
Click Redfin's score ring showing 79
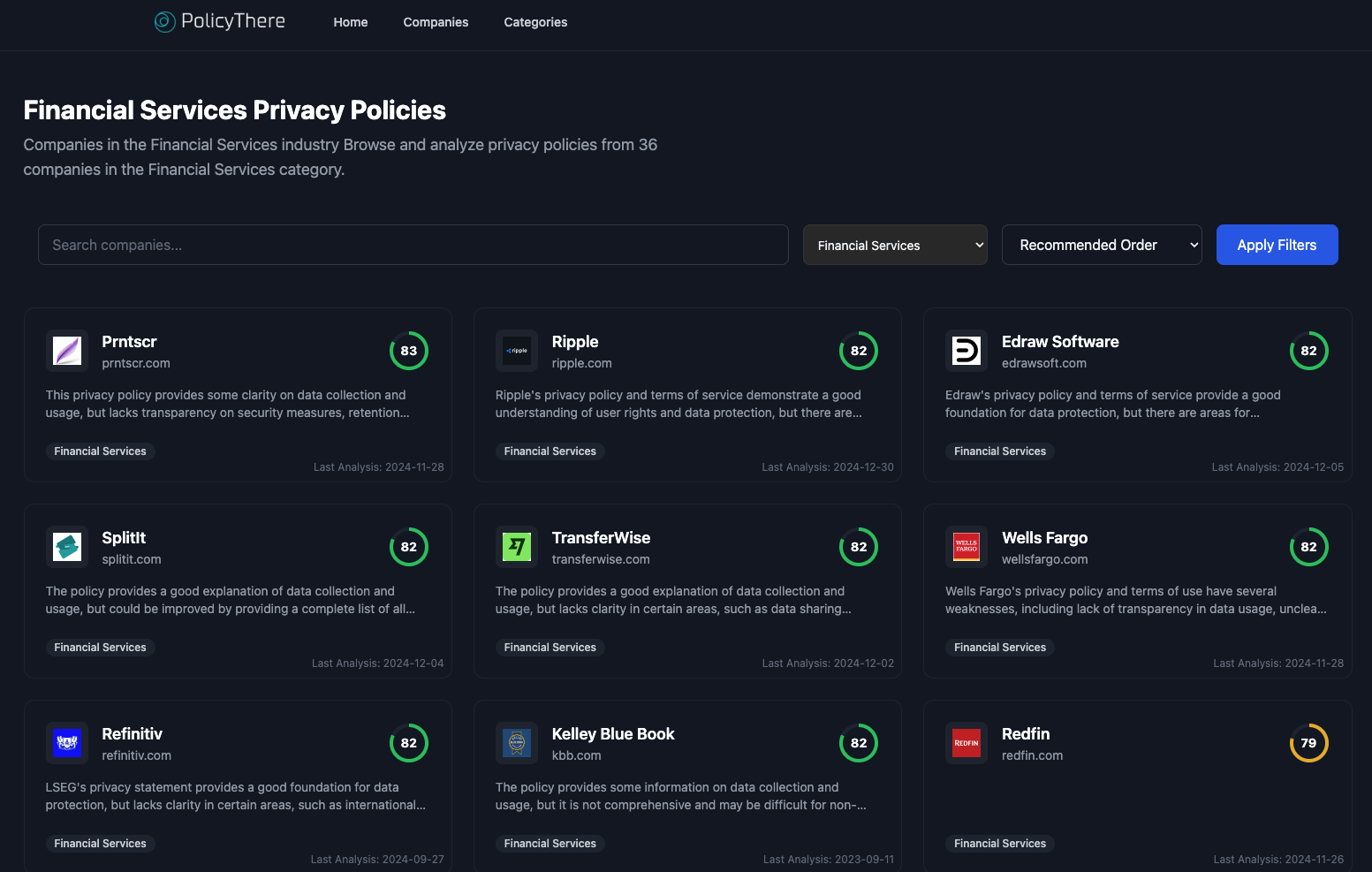[1309, 743]
